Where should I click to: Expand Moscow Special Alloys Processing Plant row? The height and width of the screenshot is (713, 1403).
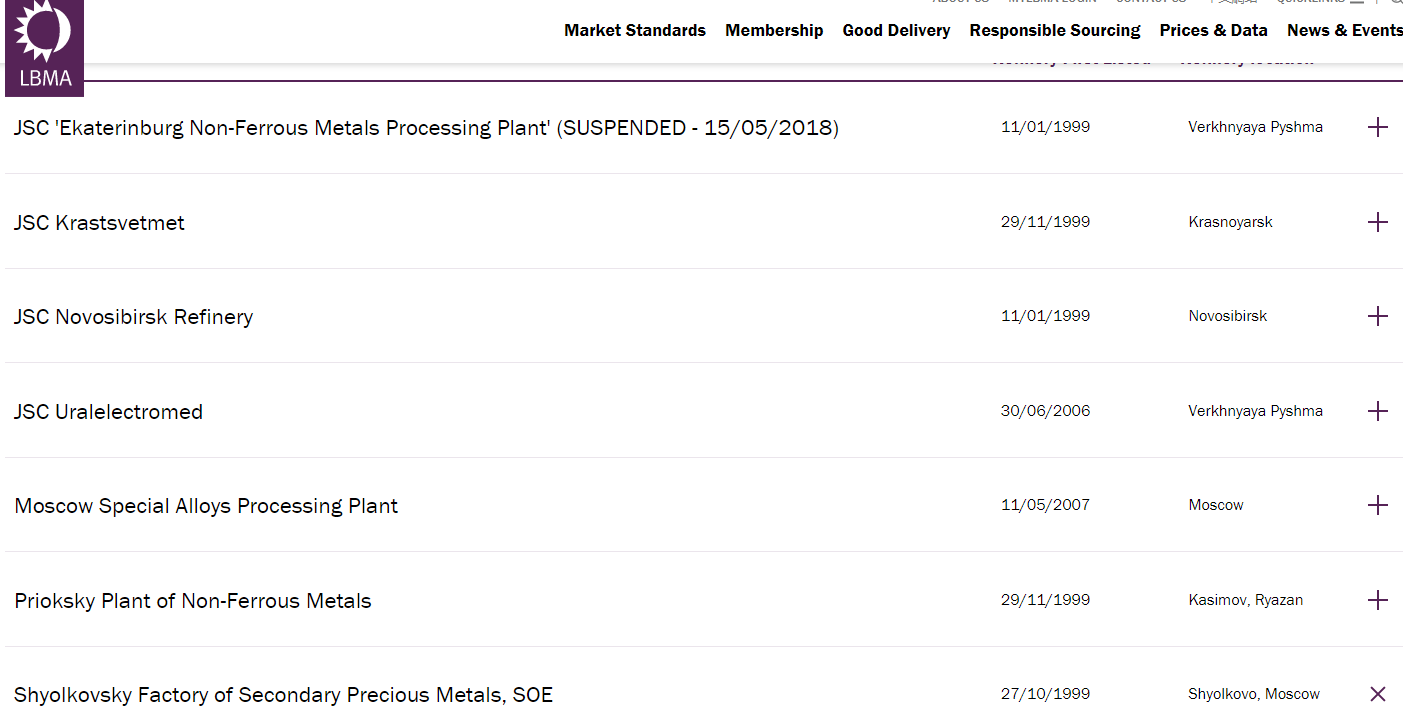pos(1377,505)
